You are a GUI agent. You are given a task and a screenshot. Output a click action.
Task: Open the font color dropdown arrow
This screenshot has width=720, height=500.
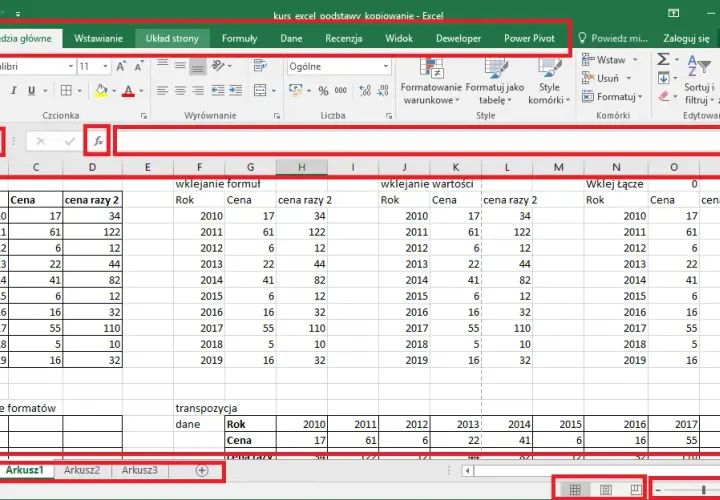[141, 91]
